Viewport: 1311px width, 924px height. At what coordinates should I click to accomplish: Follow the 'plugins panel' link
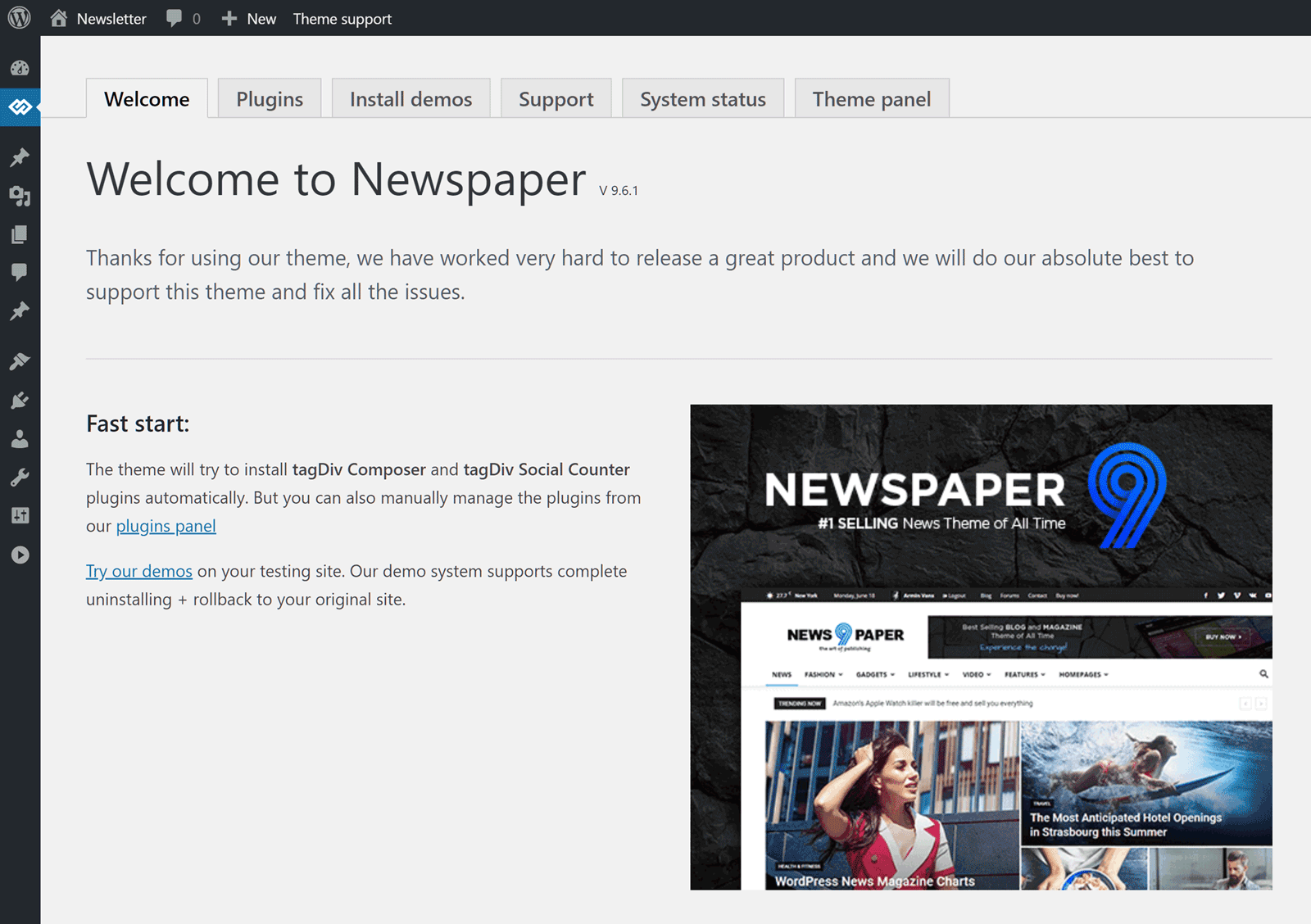(166, 527)
